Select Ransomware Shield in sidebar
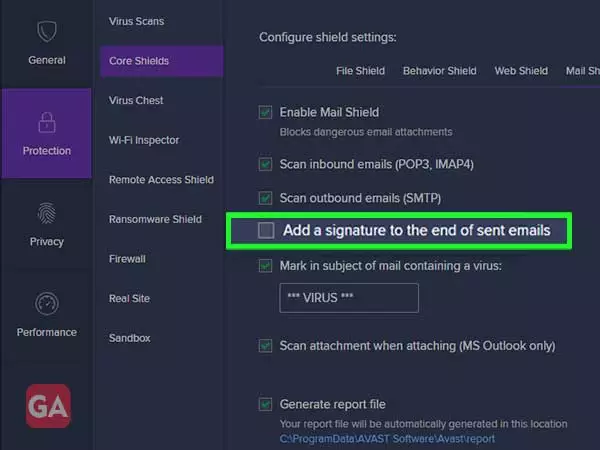600x450 pixels. [155, 219]
